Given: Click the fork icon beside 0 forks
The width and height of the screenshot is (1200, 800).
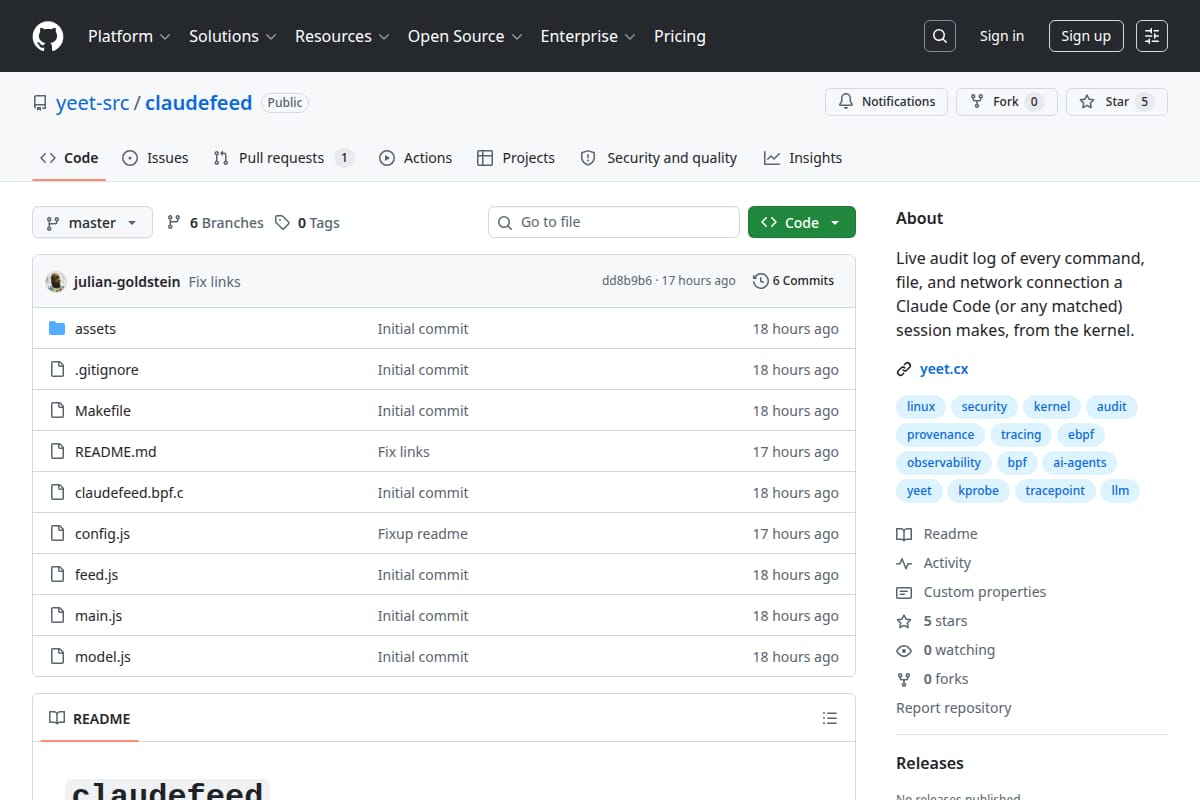Looking at the screenshot, I should pyautogui.click(x=904, y=679).
